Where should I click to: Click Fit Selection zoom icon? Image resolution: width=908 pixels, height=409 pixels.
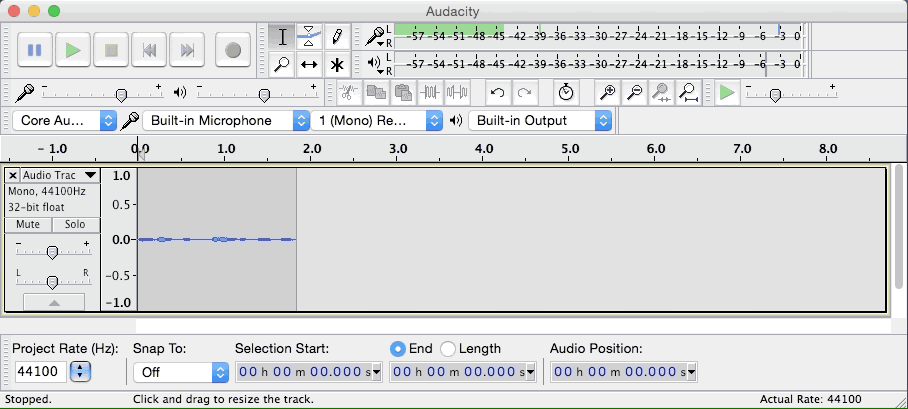(x=662, y=93)
